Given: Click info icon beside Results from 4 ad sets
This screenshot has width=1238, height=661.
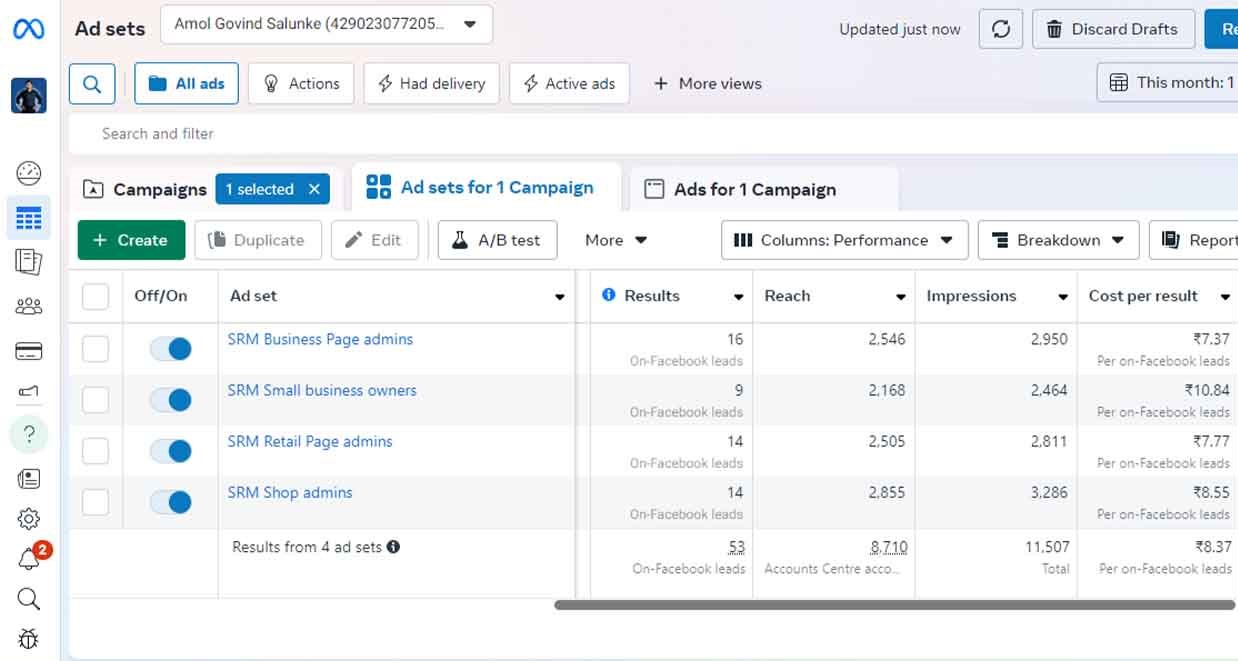Looking at the screenshot, I should click(393, 547).
